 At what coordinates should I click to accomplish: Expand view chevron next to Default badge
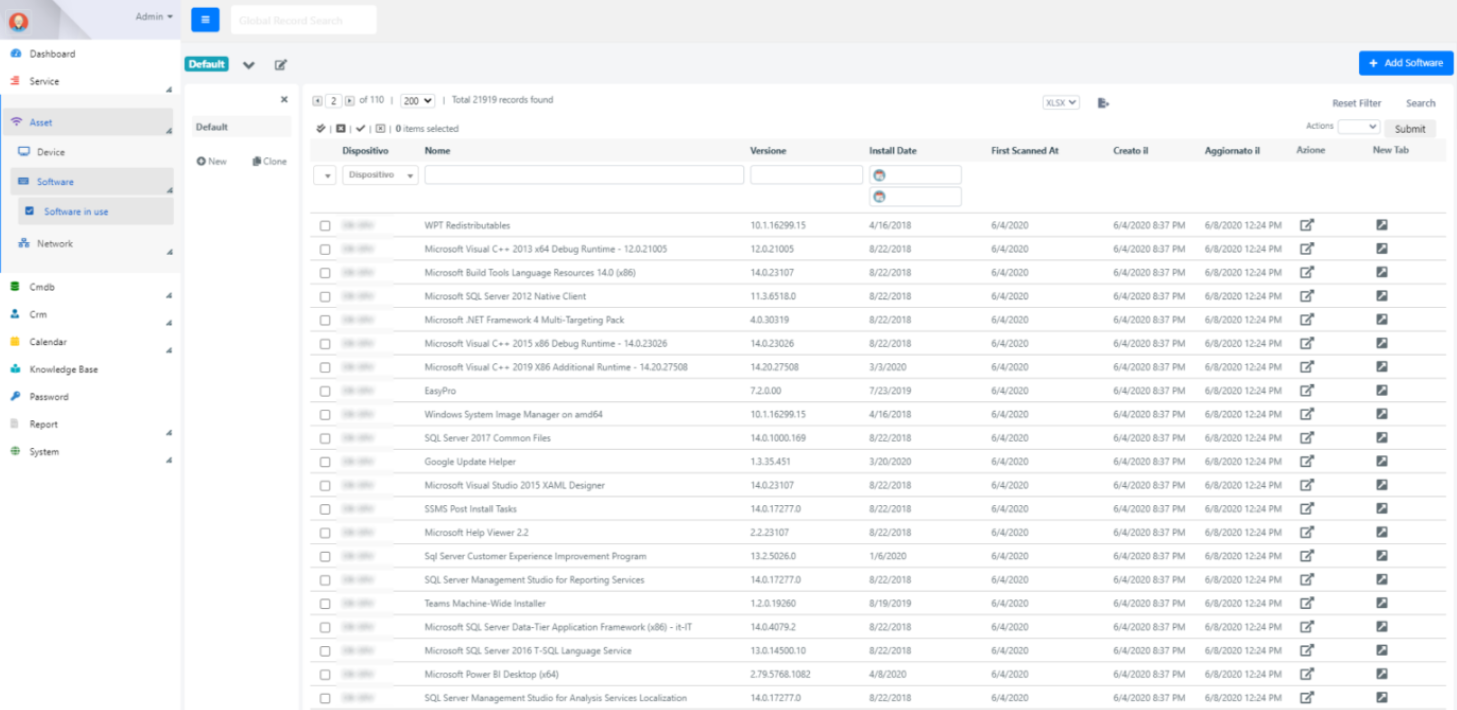click(249, 65)
